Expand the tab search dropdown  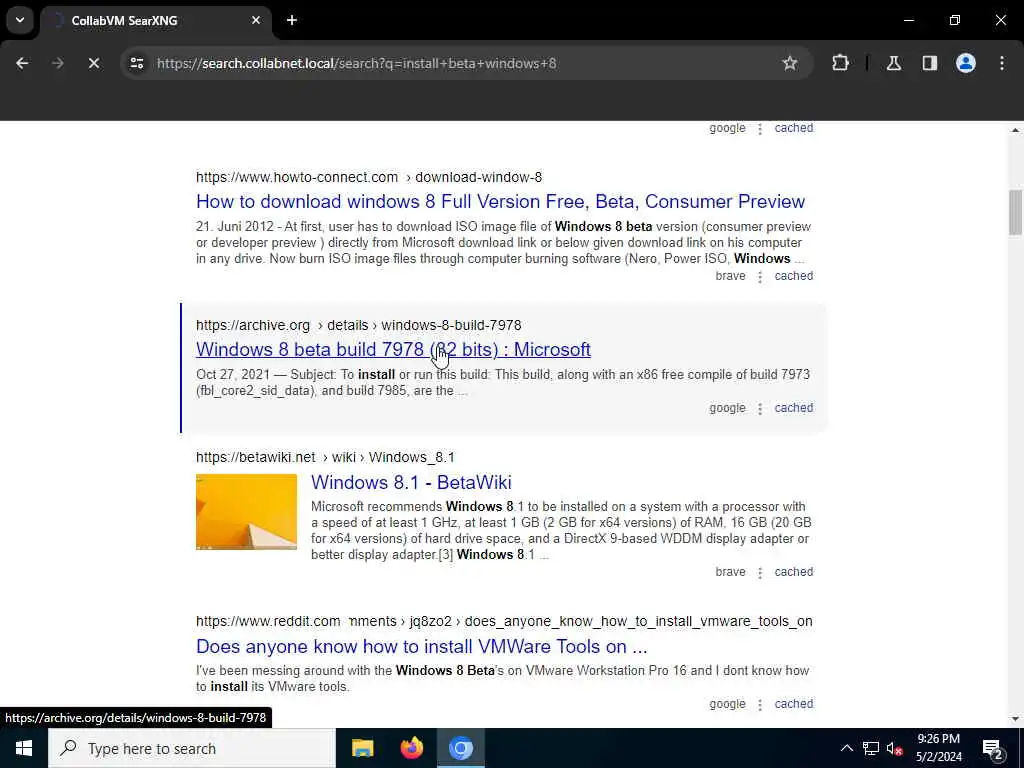pyautogui.click(x=20, y=20)
